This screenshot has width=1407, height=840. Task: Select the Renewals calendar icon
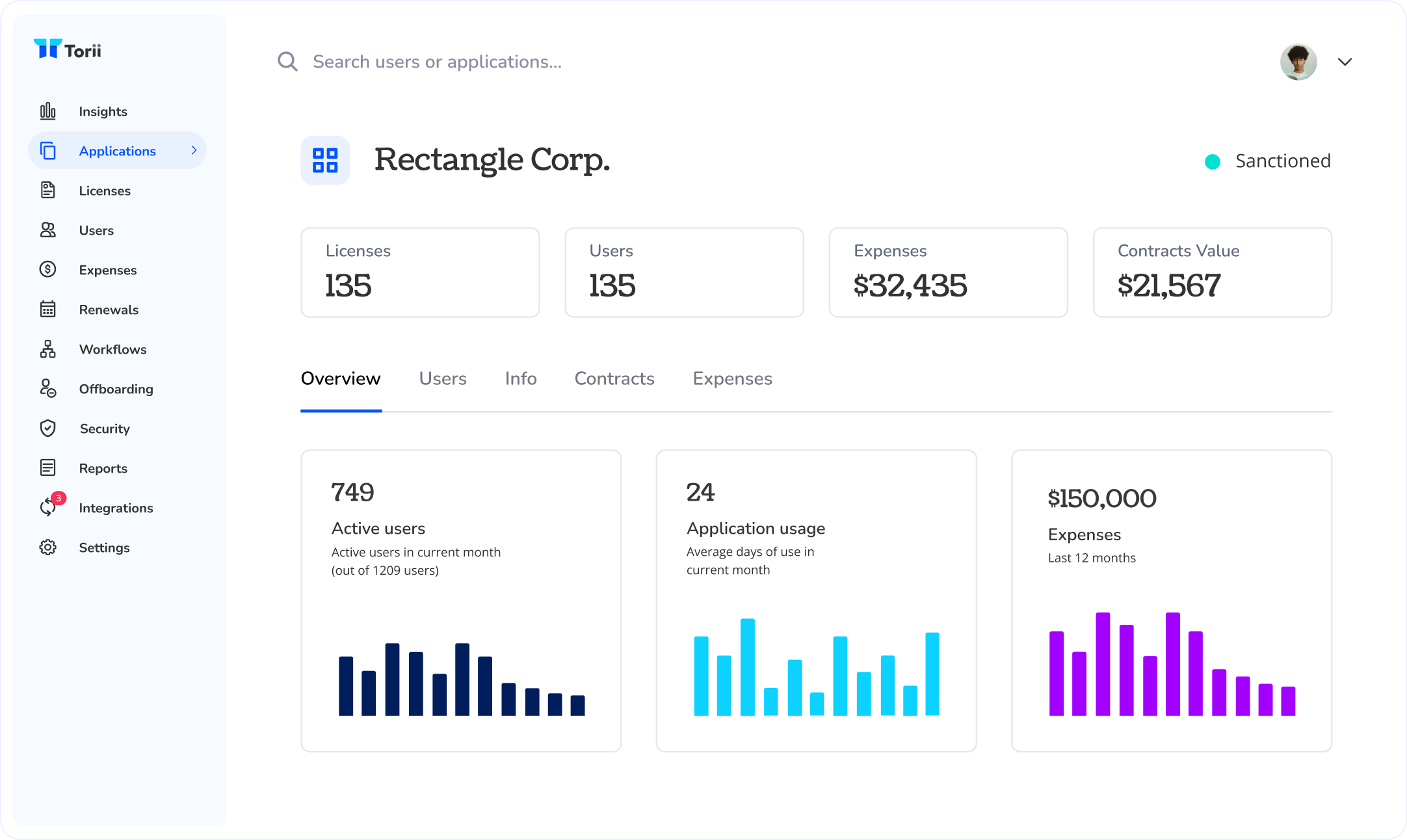point(48,309)
